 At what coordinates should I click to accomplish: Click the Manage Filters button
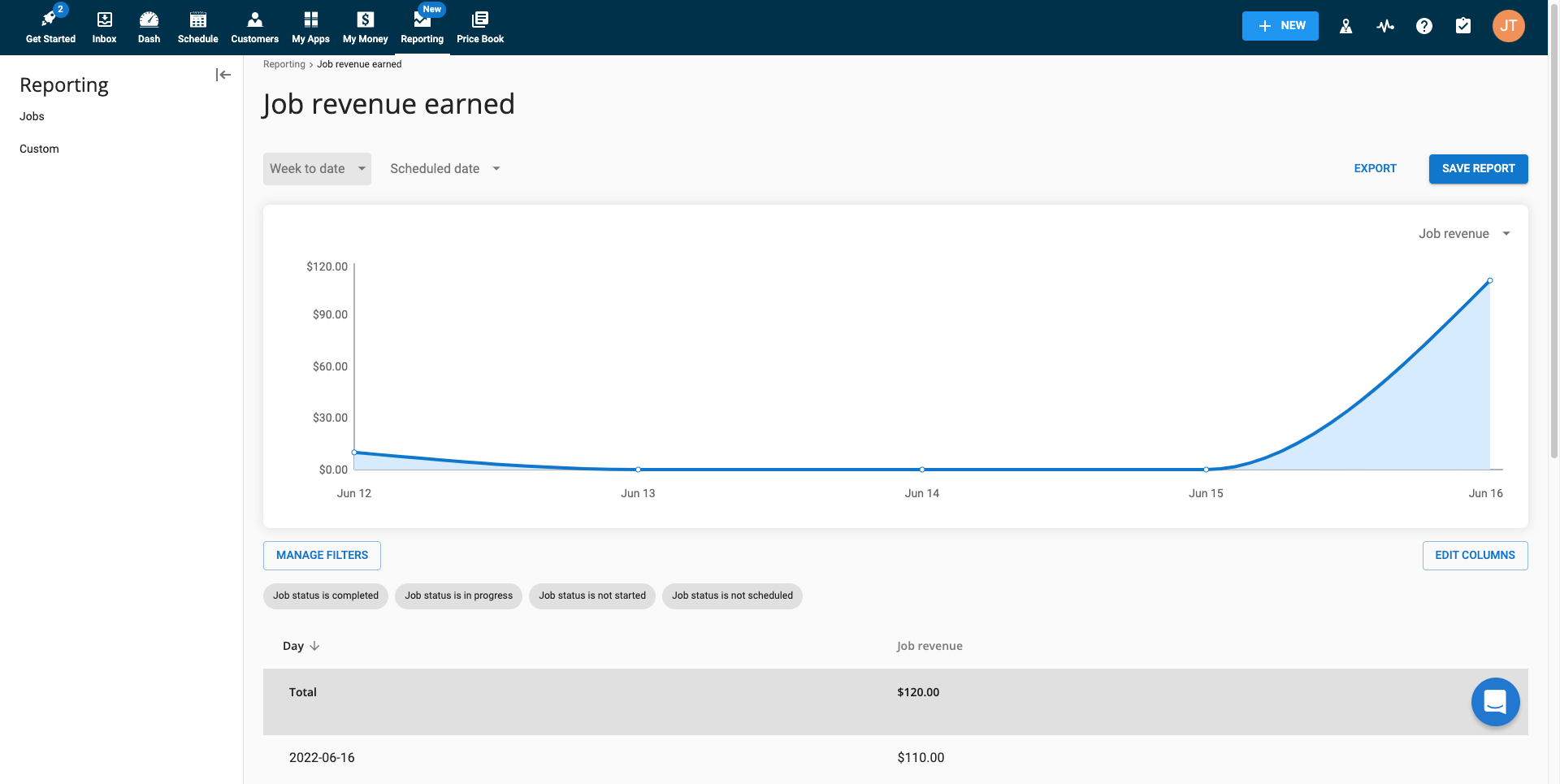pos(322,556)
